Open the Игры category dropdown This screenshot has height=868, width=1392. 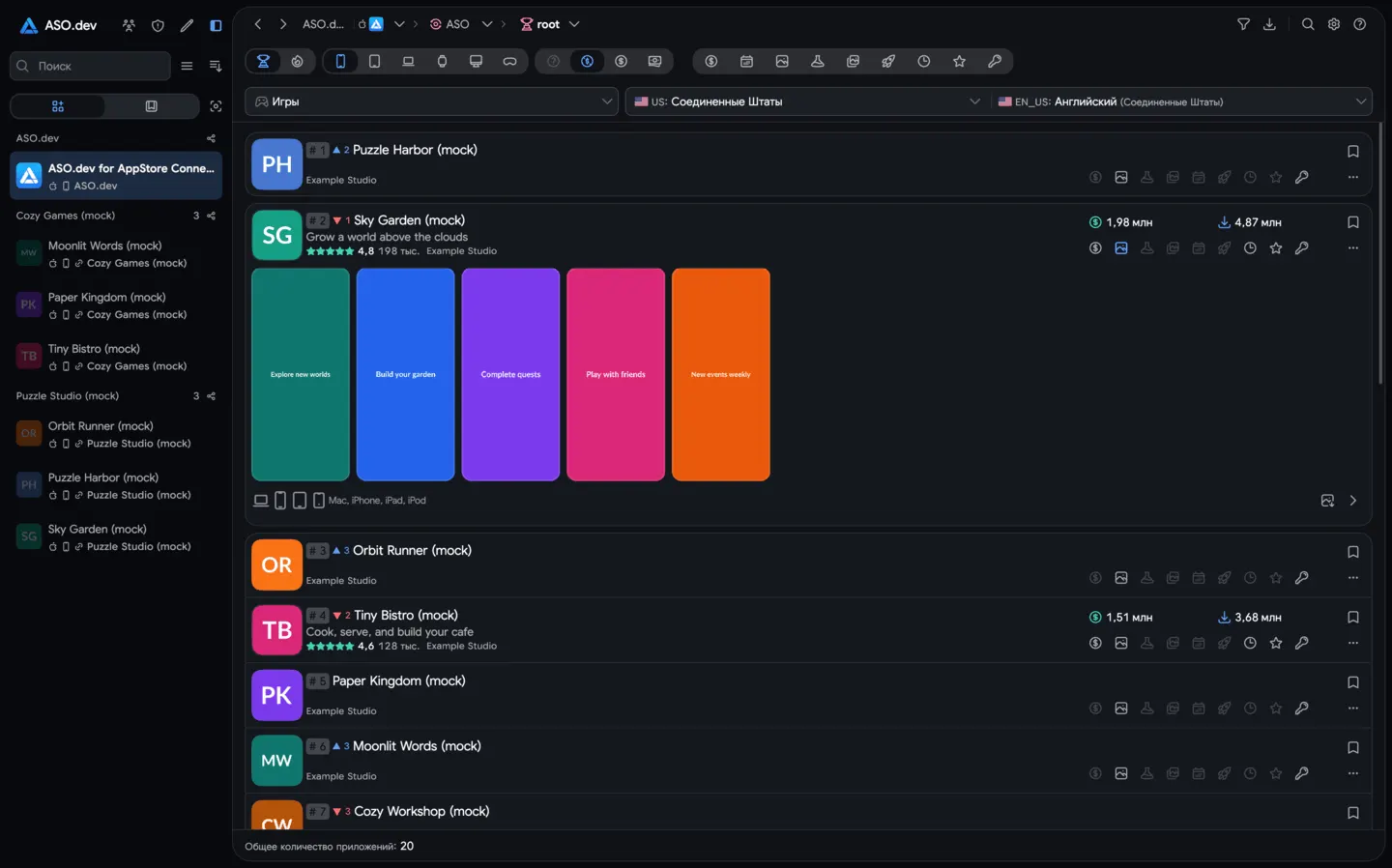click(432, 101)
